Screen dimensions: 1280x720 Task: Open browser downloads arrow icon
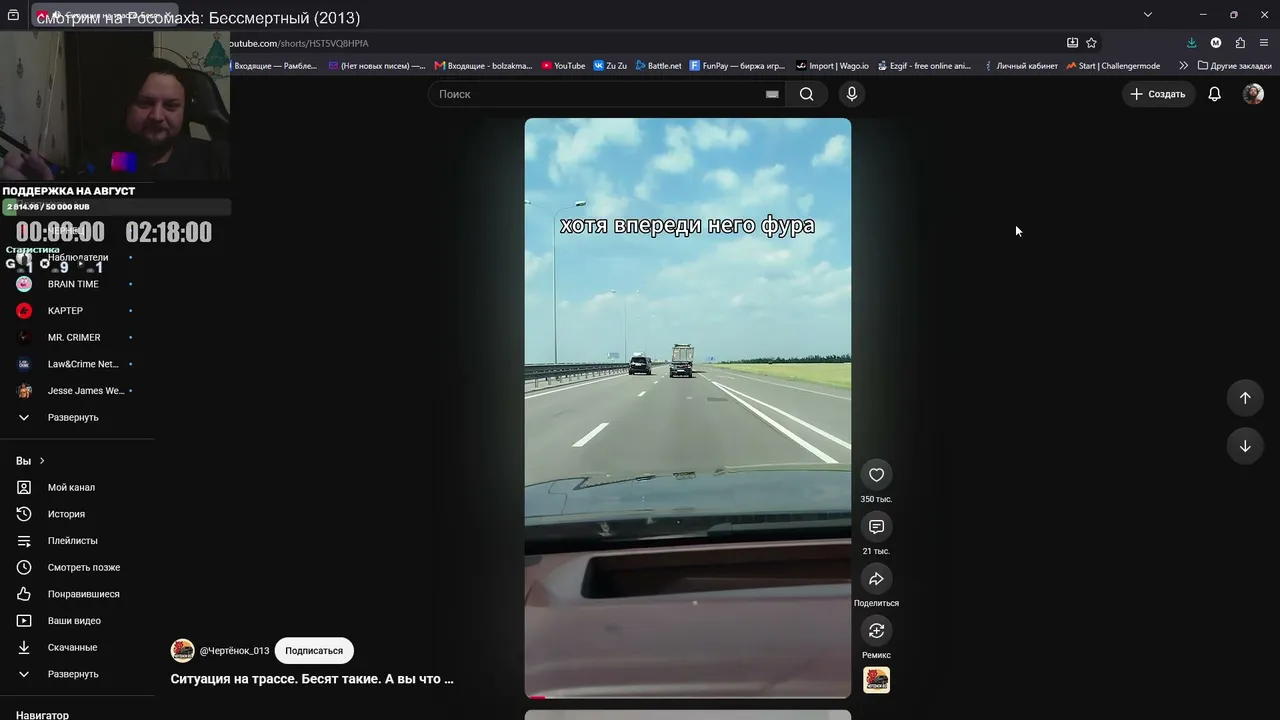1191,43
